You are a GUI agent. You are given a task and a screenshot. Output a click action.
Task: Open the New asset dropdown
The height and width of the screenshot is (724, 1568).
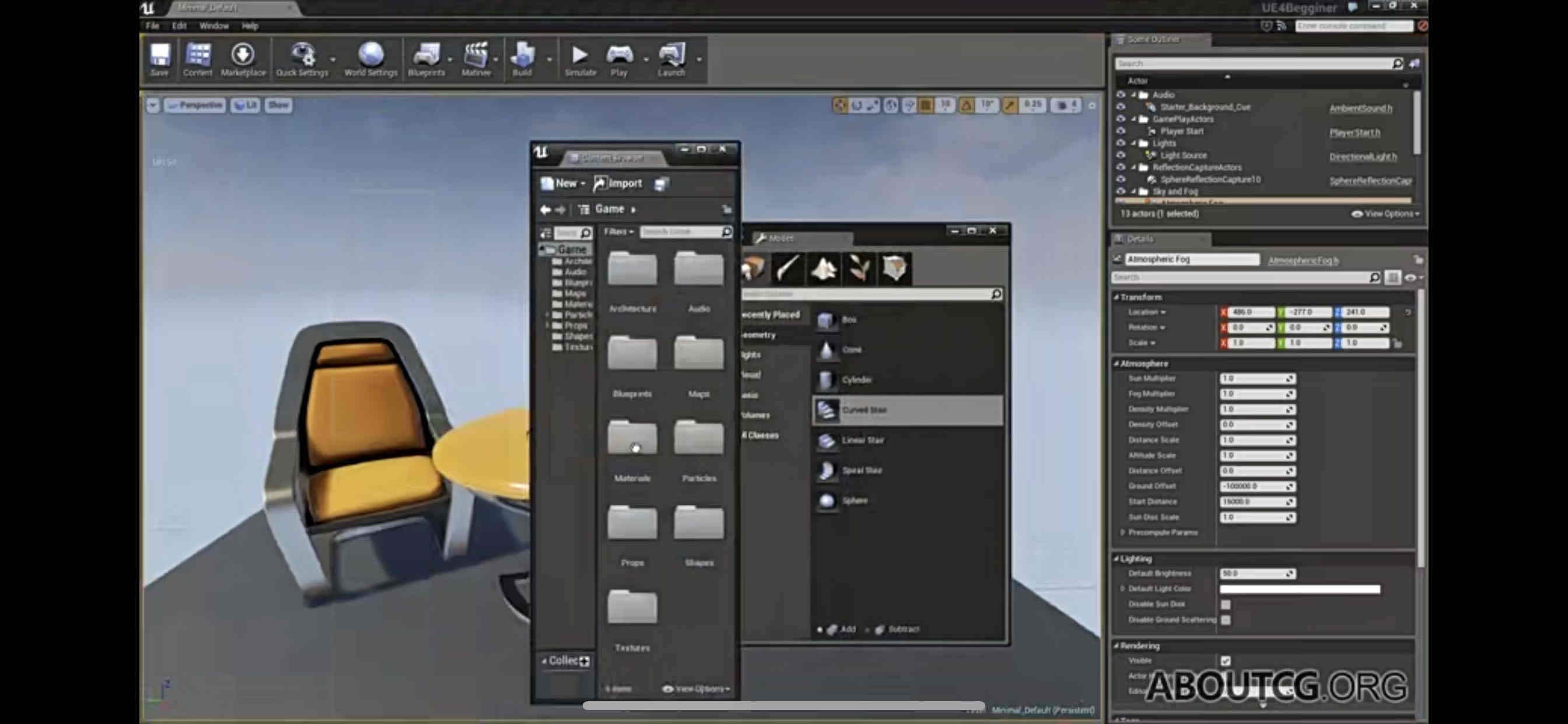click(563, 183)
